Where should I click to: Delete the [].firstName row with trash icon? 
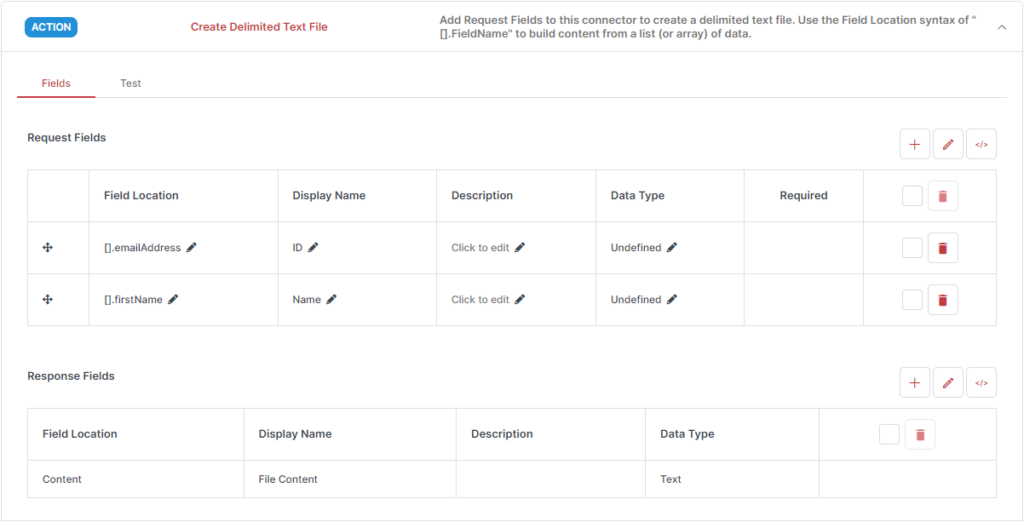pos(942,300)
